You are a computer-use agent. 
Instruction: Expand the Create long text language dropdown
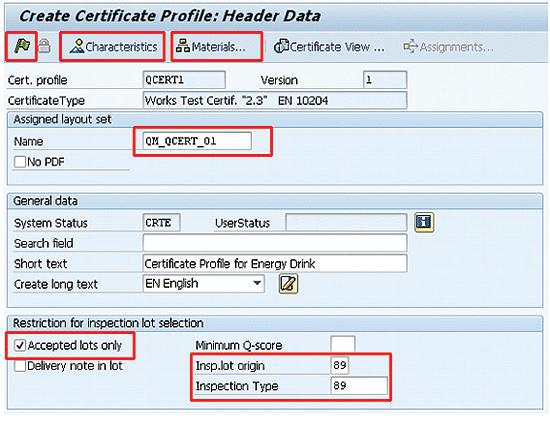click(x=257, y=283)
